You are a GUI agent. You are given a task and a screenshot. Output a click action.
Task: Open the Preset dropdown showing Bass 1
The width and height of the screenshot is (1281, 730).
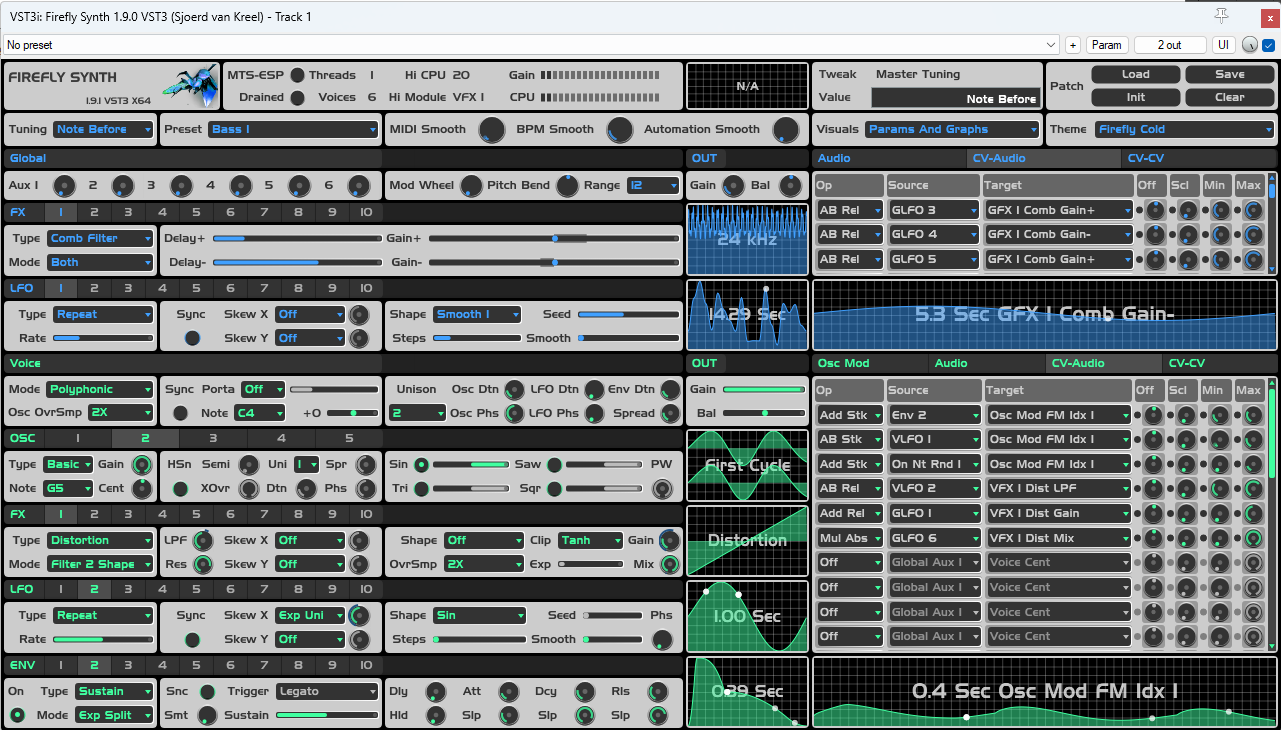click(x=294, y=130)
